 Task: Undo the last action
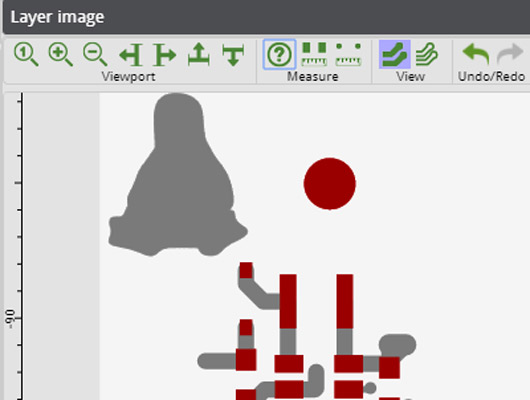476,54
